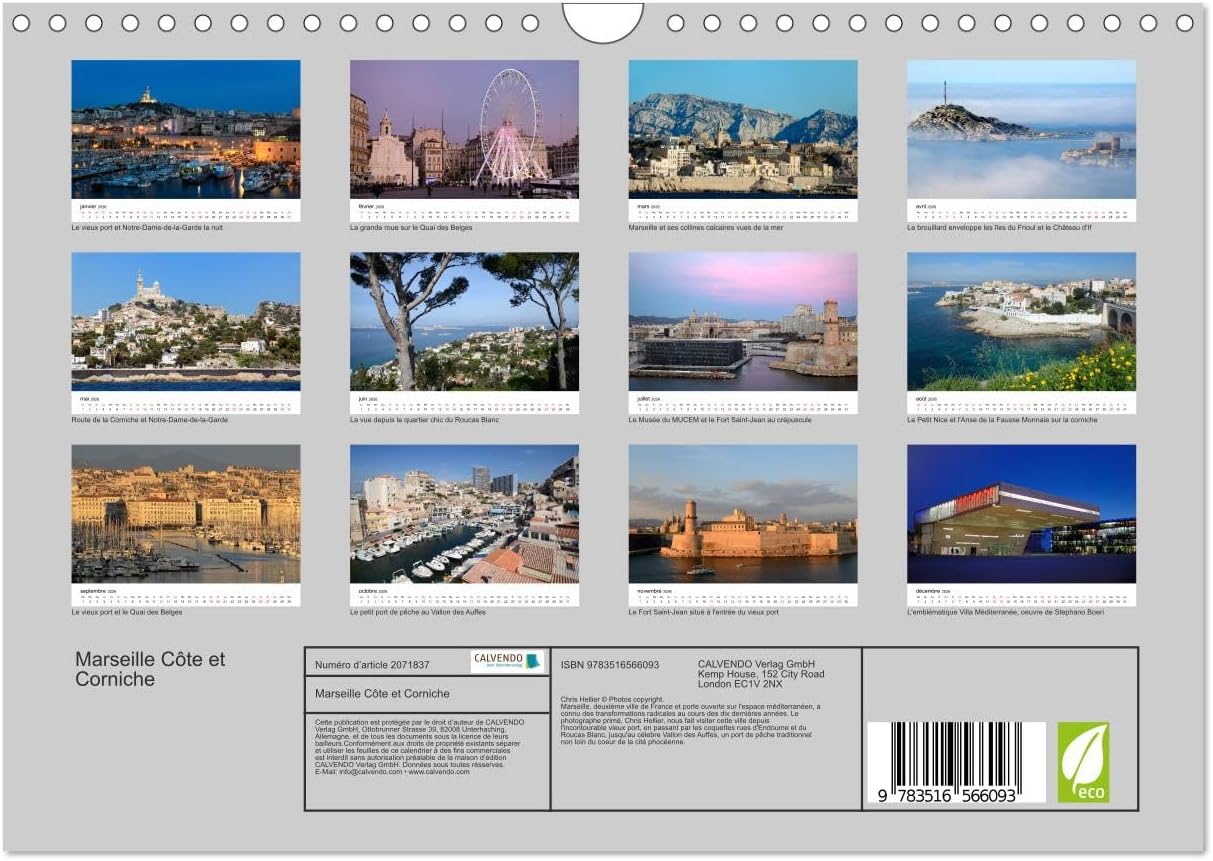Open the June Roucas Blanc pine trees photo
This screenshot has width=1213, height=861.
click(464, 321)
